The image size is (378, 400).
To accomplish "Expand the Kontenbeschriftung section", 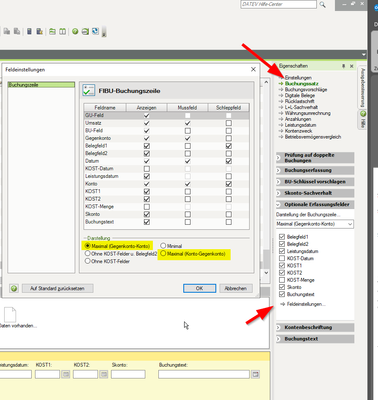I will click(x=315, y=327).
